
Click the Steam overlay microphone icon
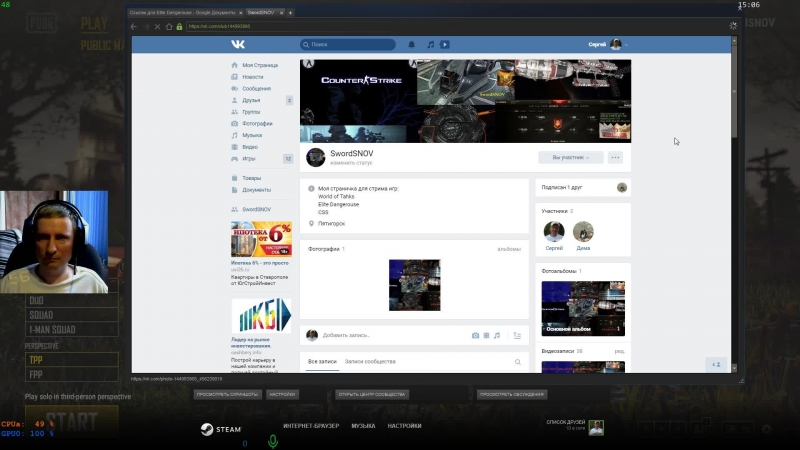pyautogui.click(x=273, y=441)
